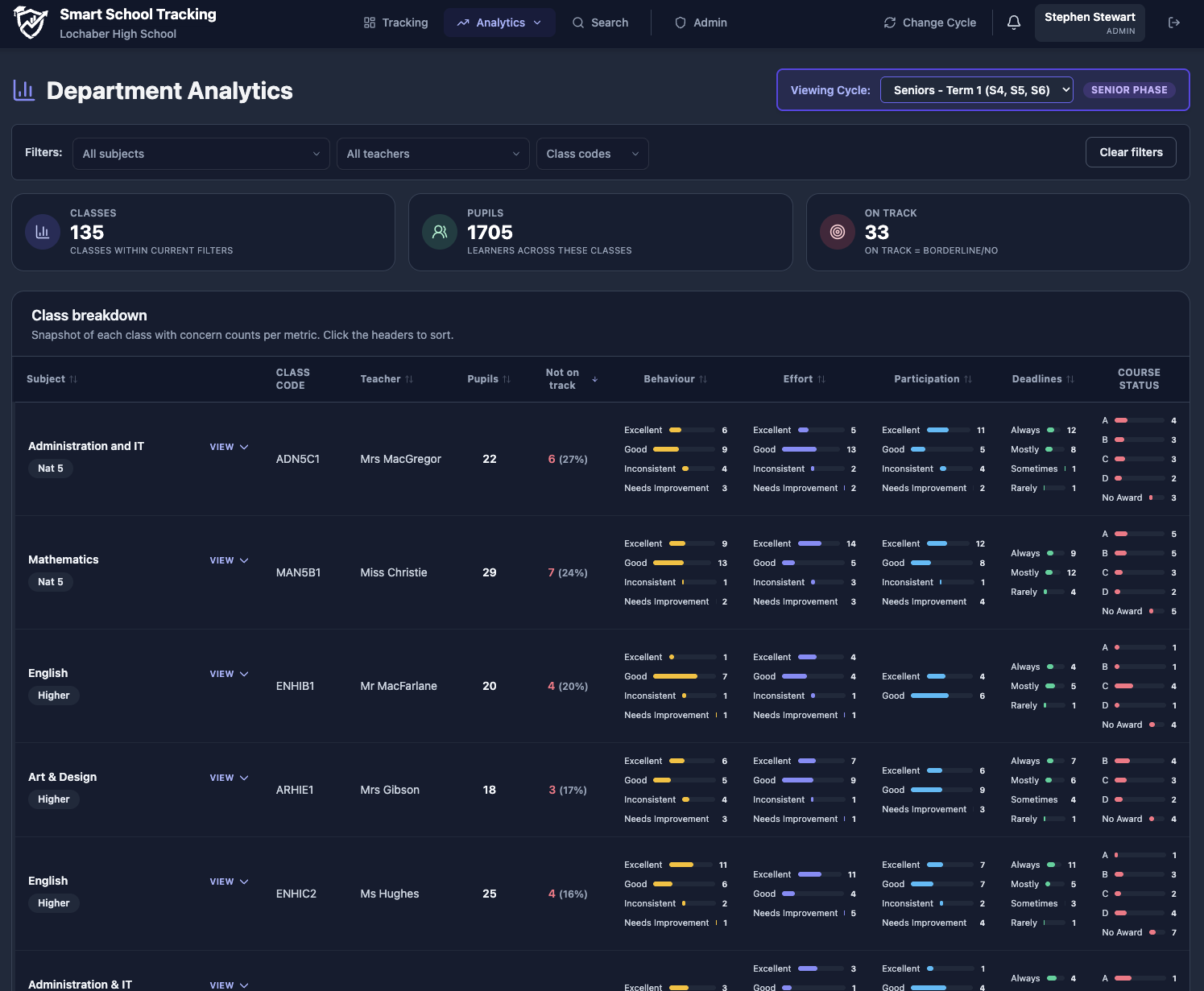Click the Pupils learners icon
1204x991 pixels.
coord(440,232)
